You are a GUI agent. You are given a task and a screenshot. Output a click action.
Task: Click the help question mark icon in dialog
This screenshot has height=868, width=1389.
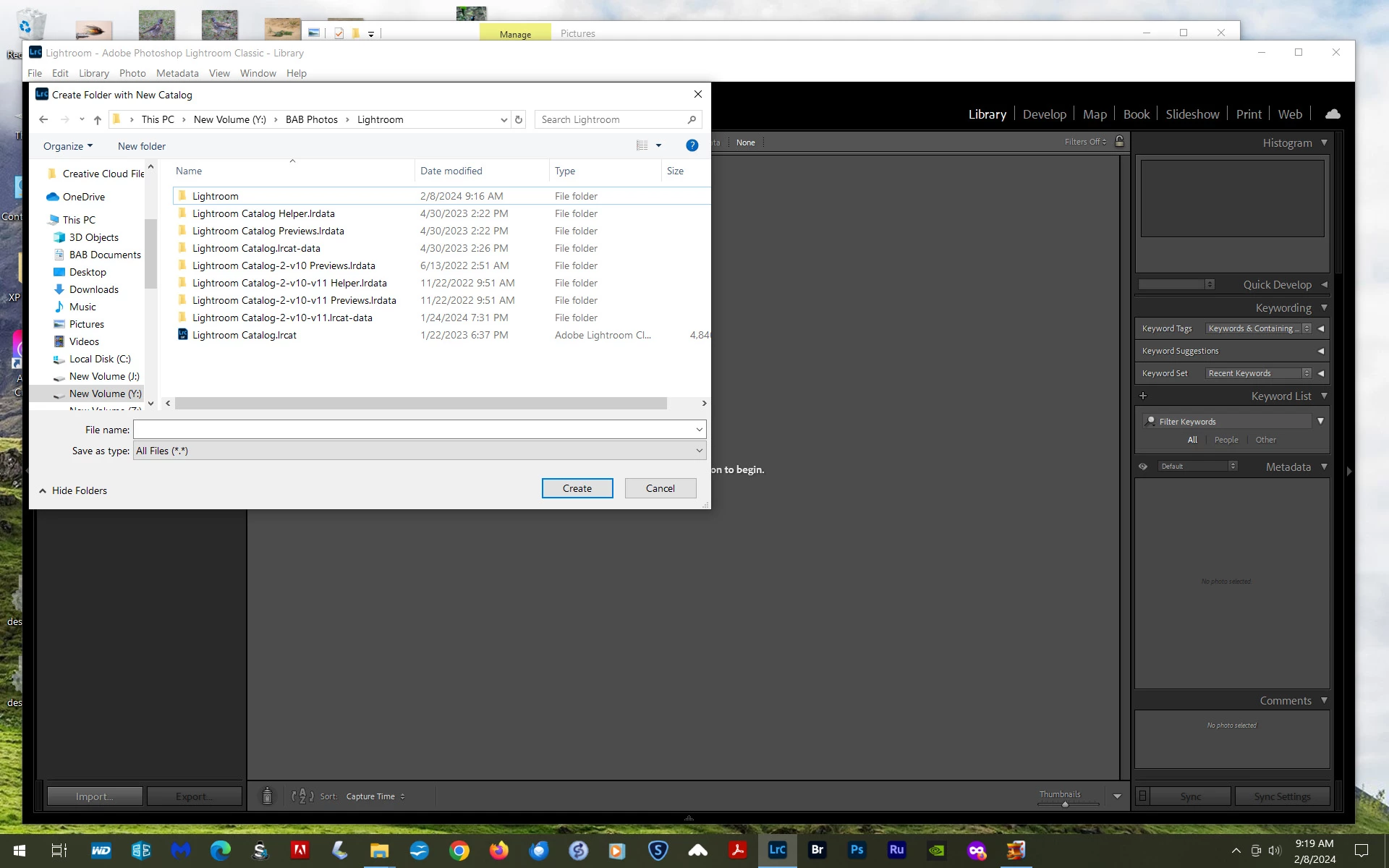click(x=692, y=145)
